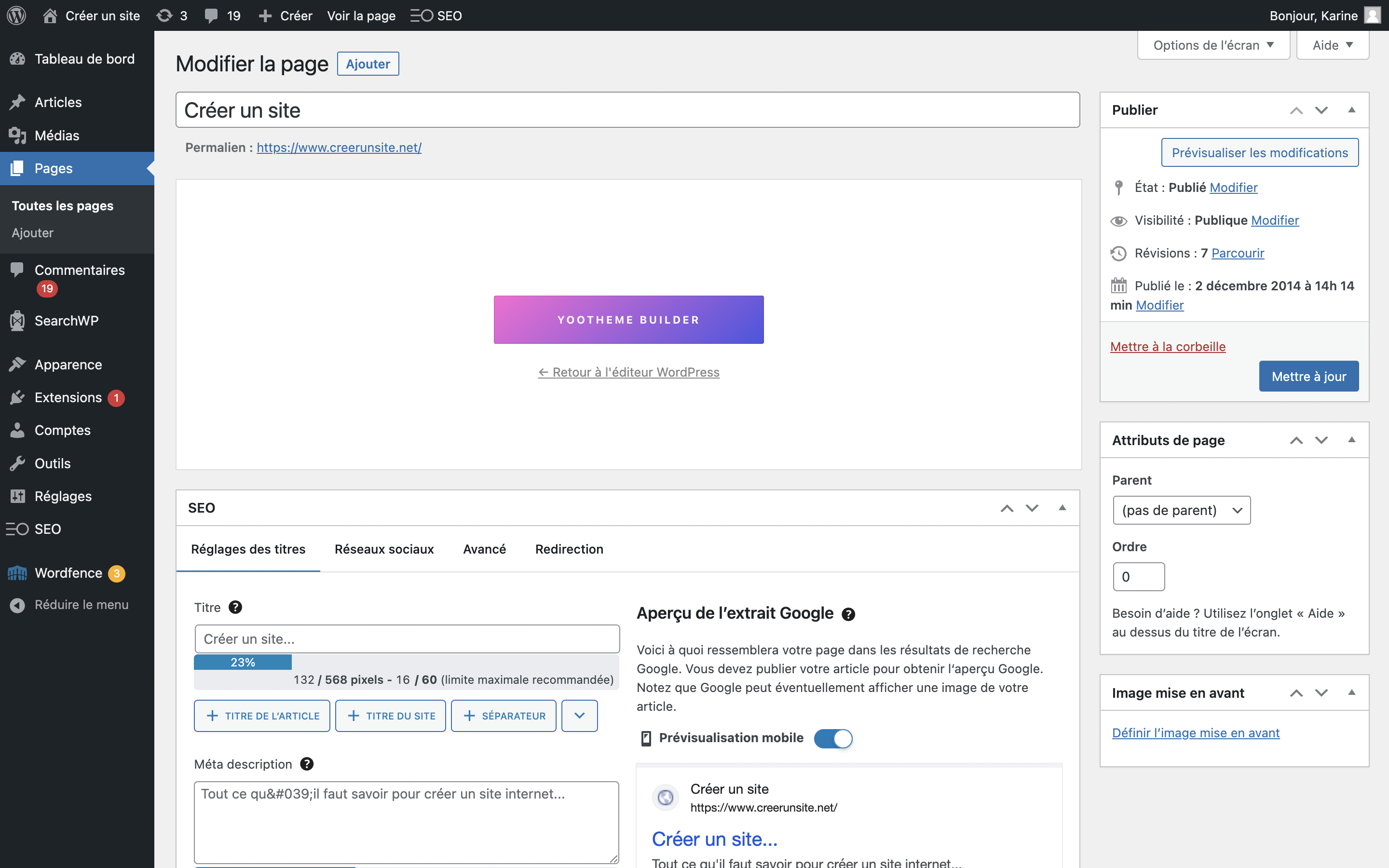Insert SÉPARATEUR variable

point(504,715)
